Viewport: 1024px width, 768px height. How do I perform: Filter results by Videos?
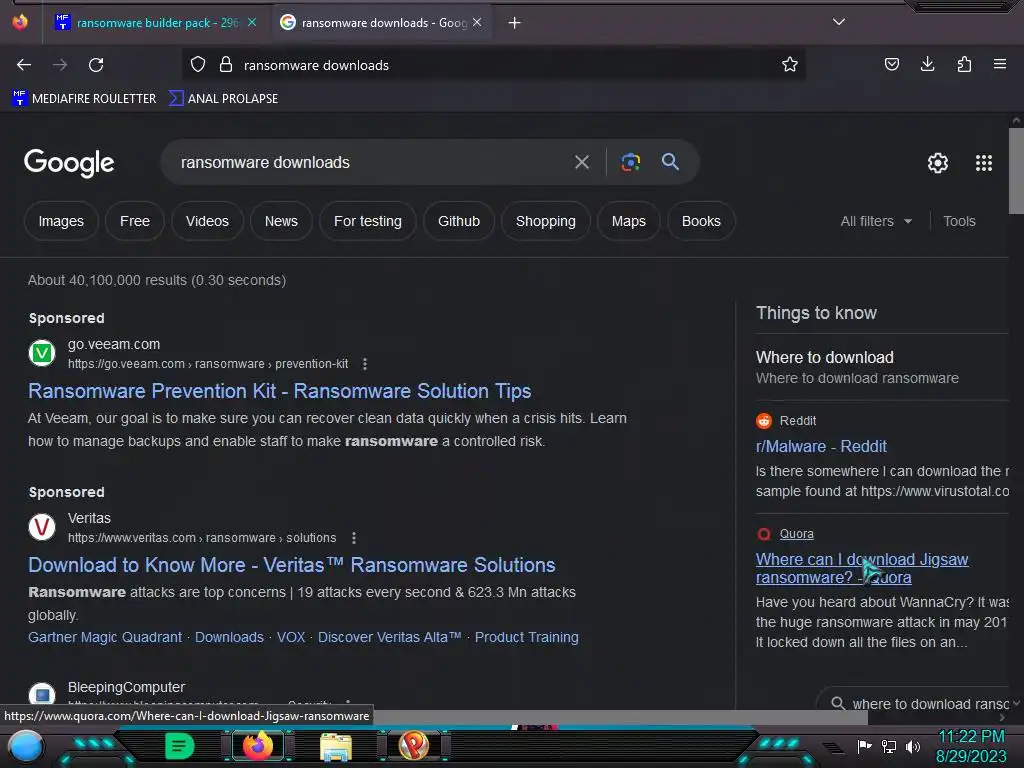(207, 221)
